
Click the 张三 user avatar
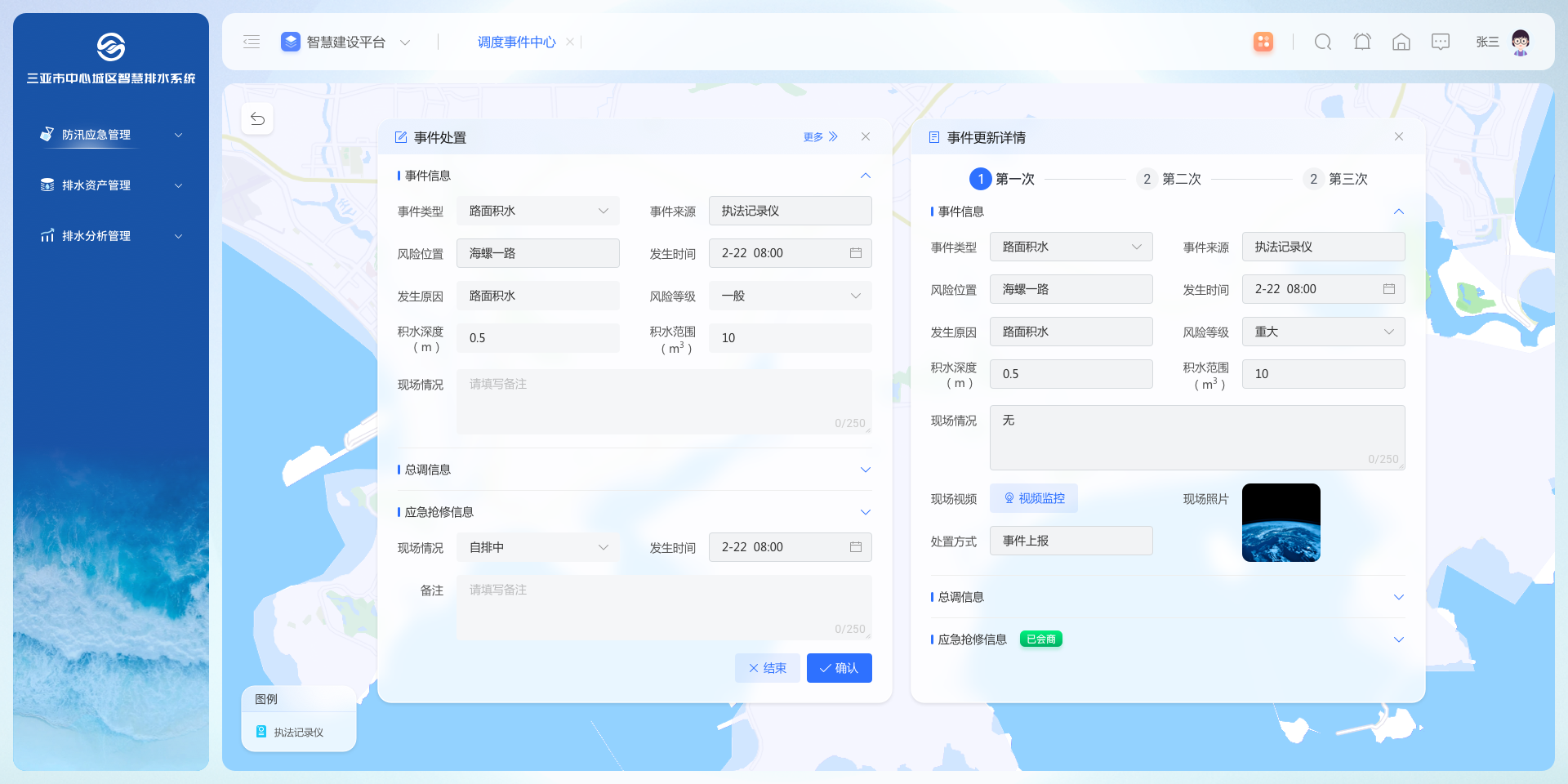pos(1521,42)
